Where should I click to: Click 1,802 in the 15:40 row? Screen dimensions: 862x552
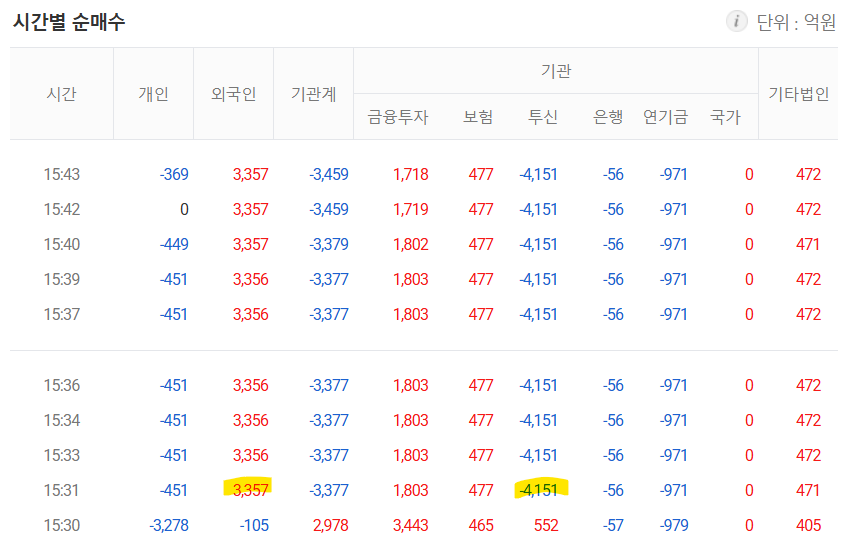tap(411, 245)
